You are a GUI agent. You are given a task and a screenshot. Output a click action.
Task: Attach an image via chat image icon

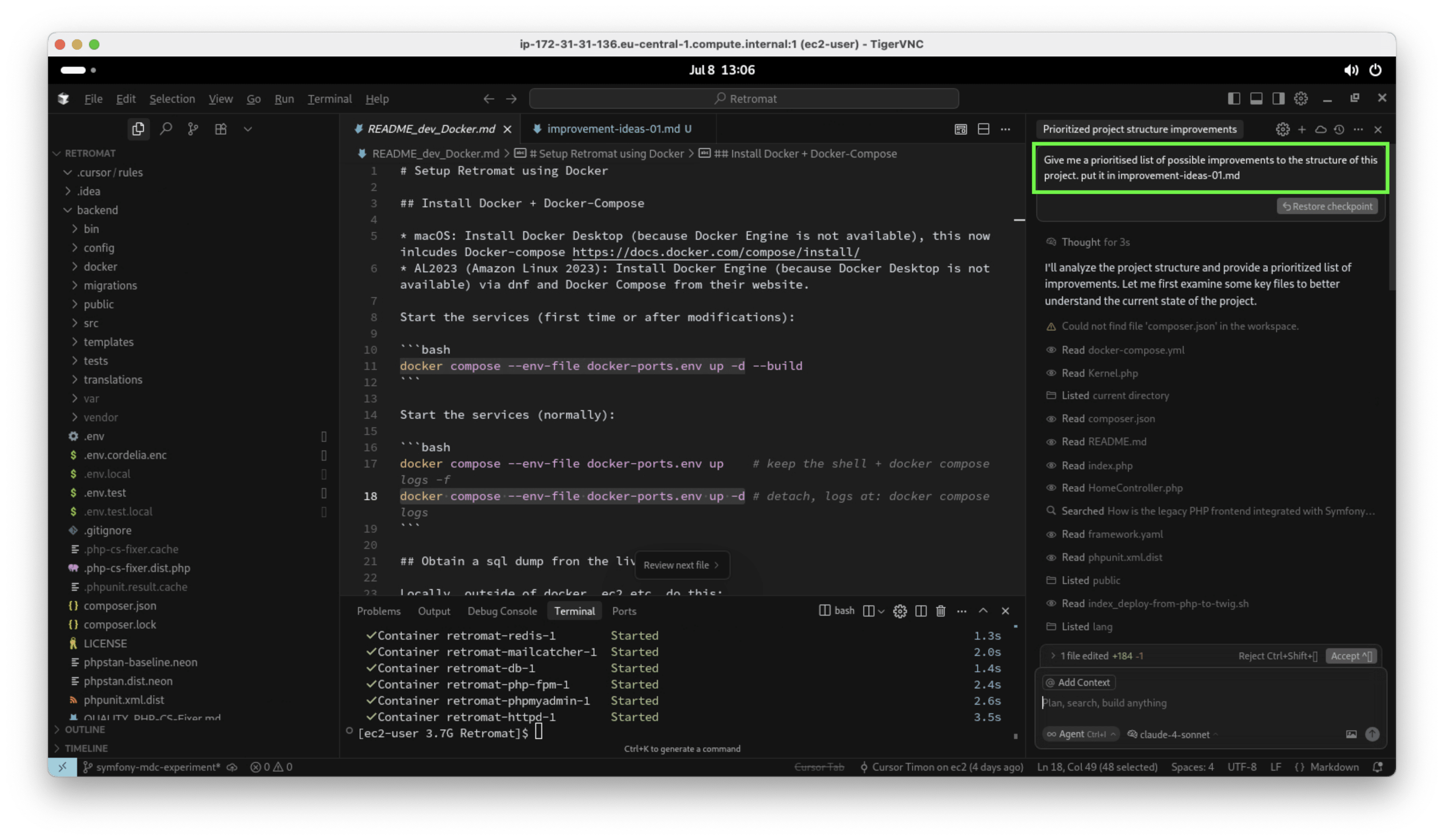tap(1351, 734)
